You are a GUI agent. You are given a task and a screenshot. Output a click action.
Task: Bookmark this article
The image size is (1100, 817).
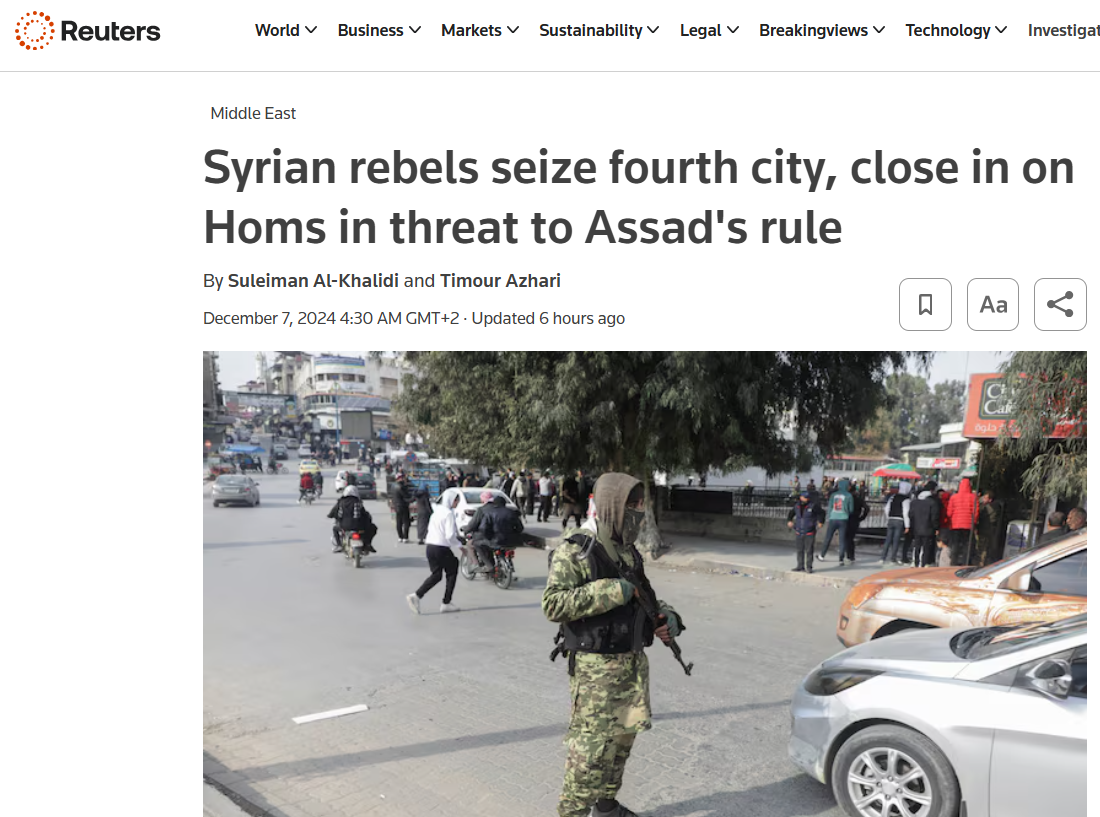(x=925, y=304)
